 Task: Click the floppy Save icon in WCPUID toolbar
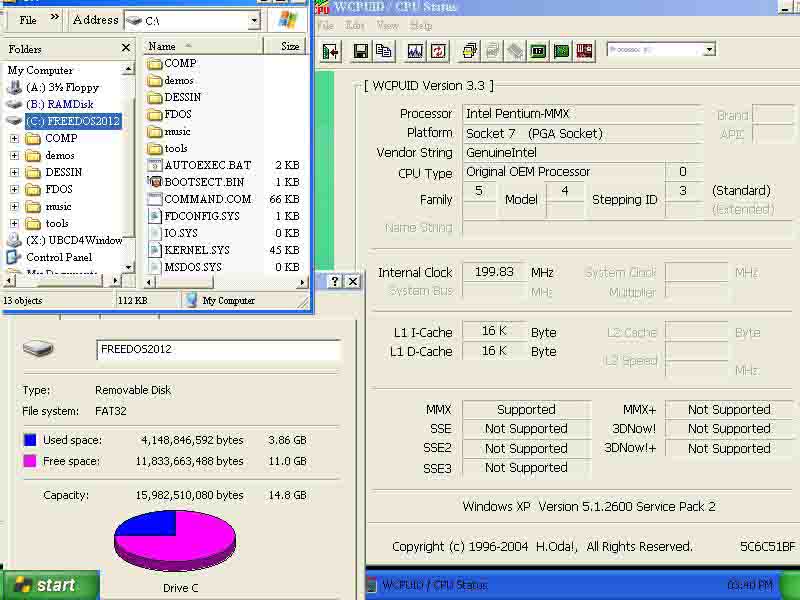click(x=361, y=51)
